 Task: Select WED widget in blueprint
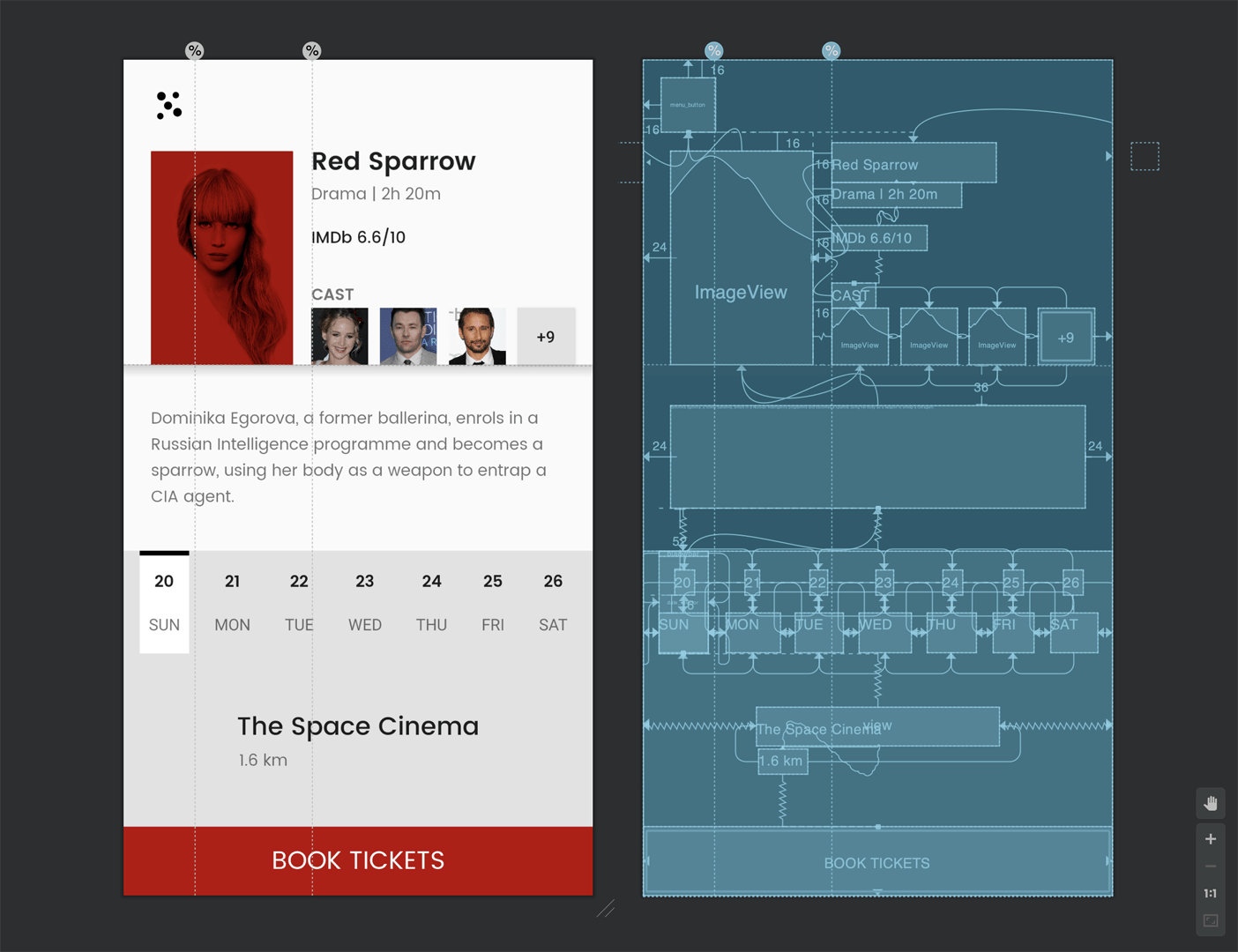pyautogui.click(x=884, y=632)
